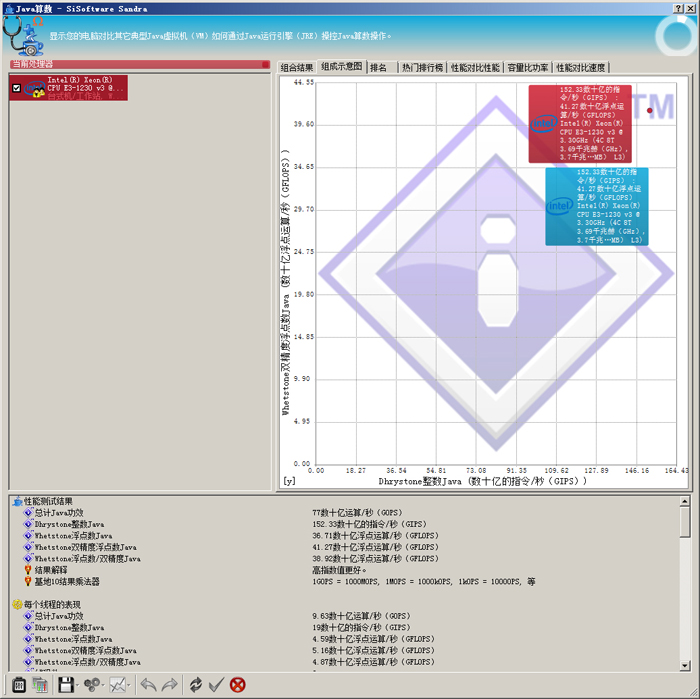Click the value 19数十亿的指令/秒

[361, 628]
